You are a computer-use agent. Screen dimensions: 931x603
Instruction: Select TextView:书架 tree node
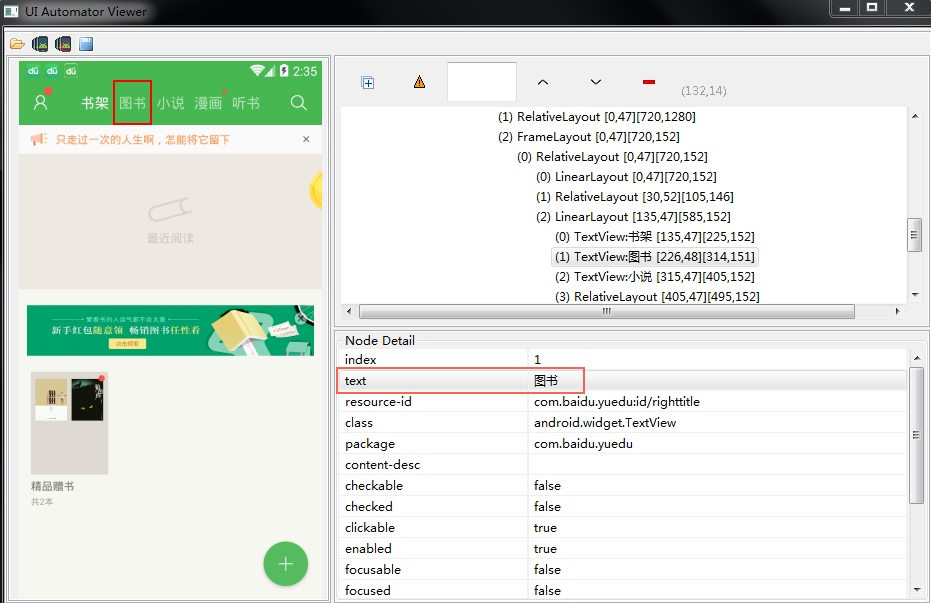coord(654,237)
